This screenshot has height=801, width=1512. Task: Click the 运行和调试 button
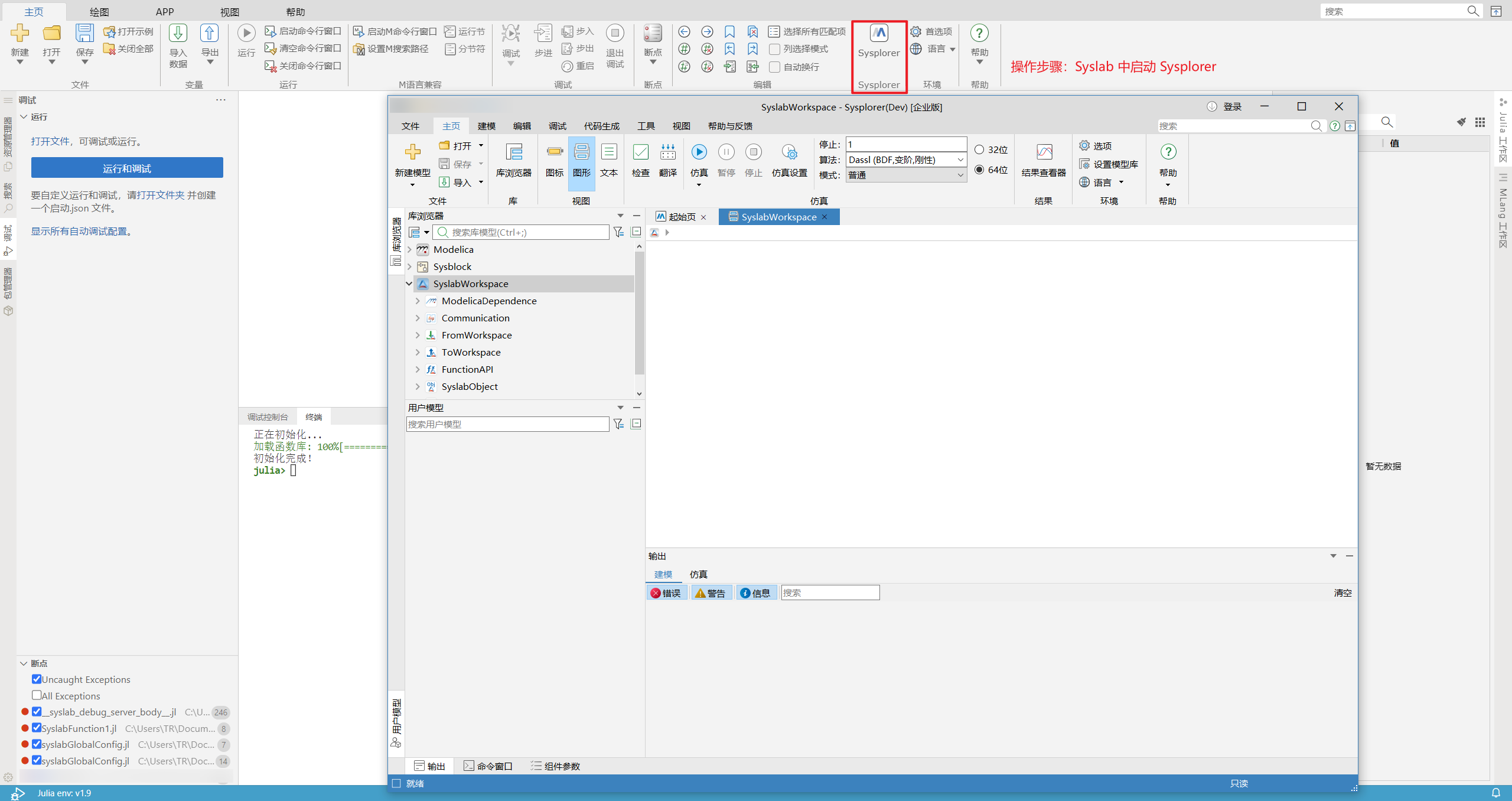click(x=127, y=168)
